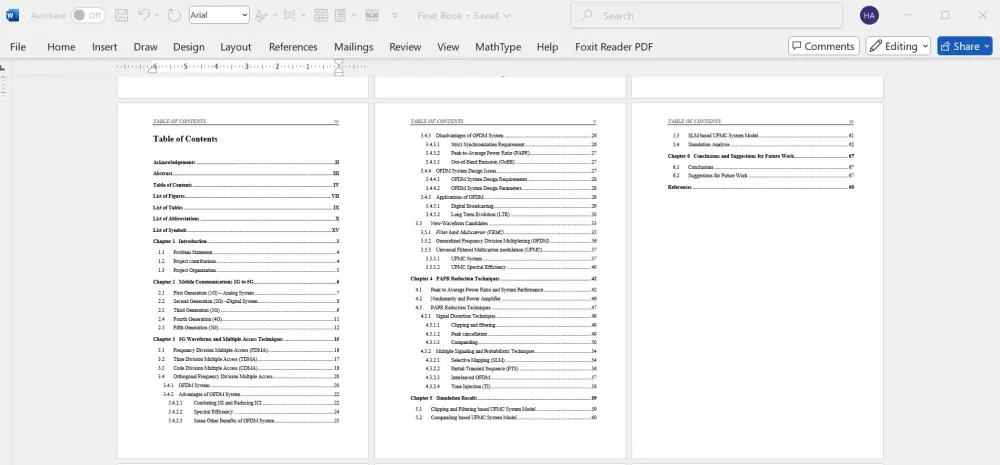This screenshot has width=1000, height=465.
Task: Open the References tab
Action: pos(293,47)
